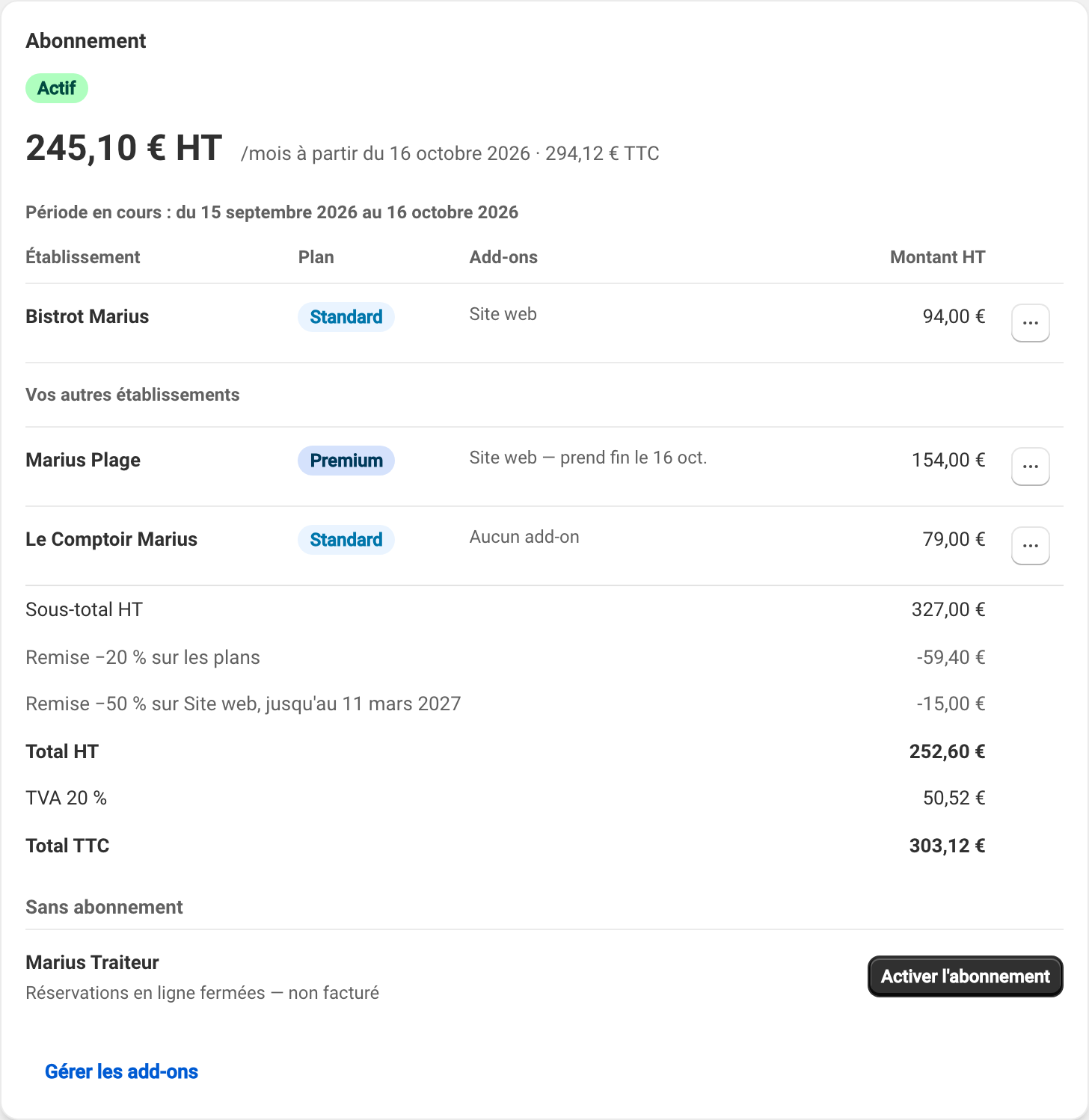
Task: Click the Le Comptoir Marius establishment name
Action: pos(111,539)
